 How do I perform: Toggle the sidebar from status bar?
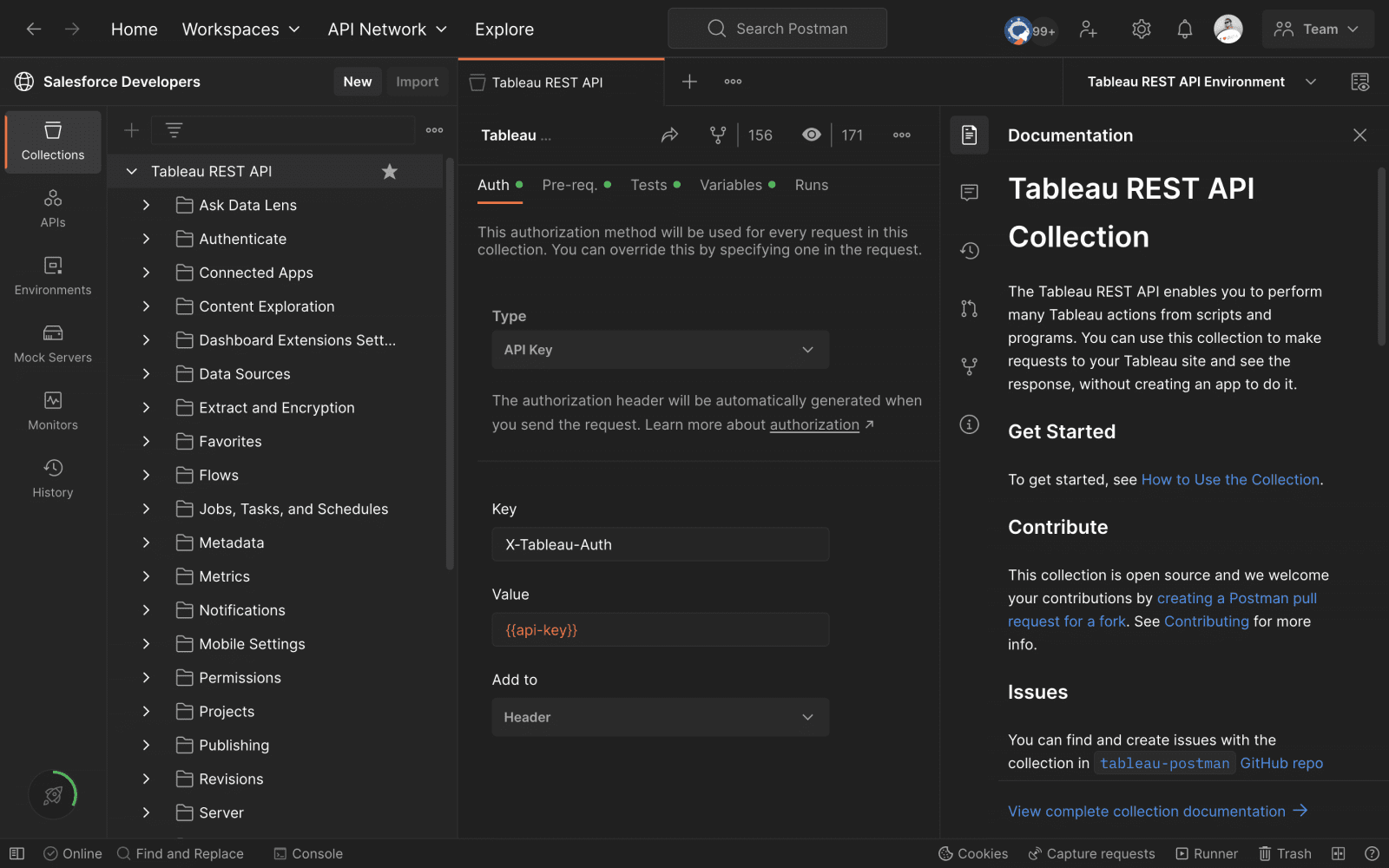pos(16,853)
